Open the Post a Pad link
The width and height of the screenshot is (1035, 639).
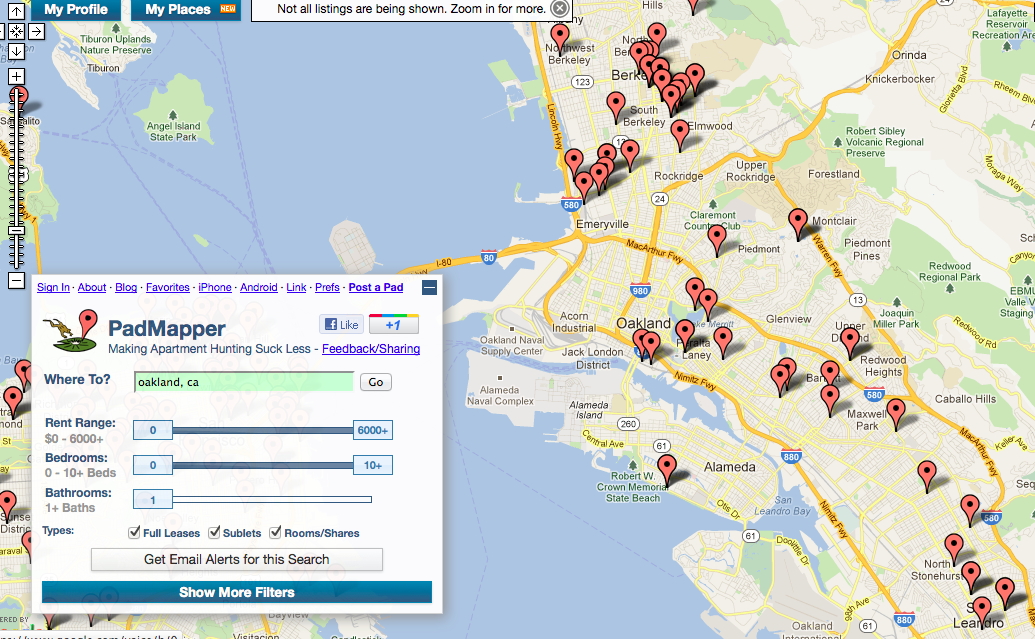click(x=375, y=287)
